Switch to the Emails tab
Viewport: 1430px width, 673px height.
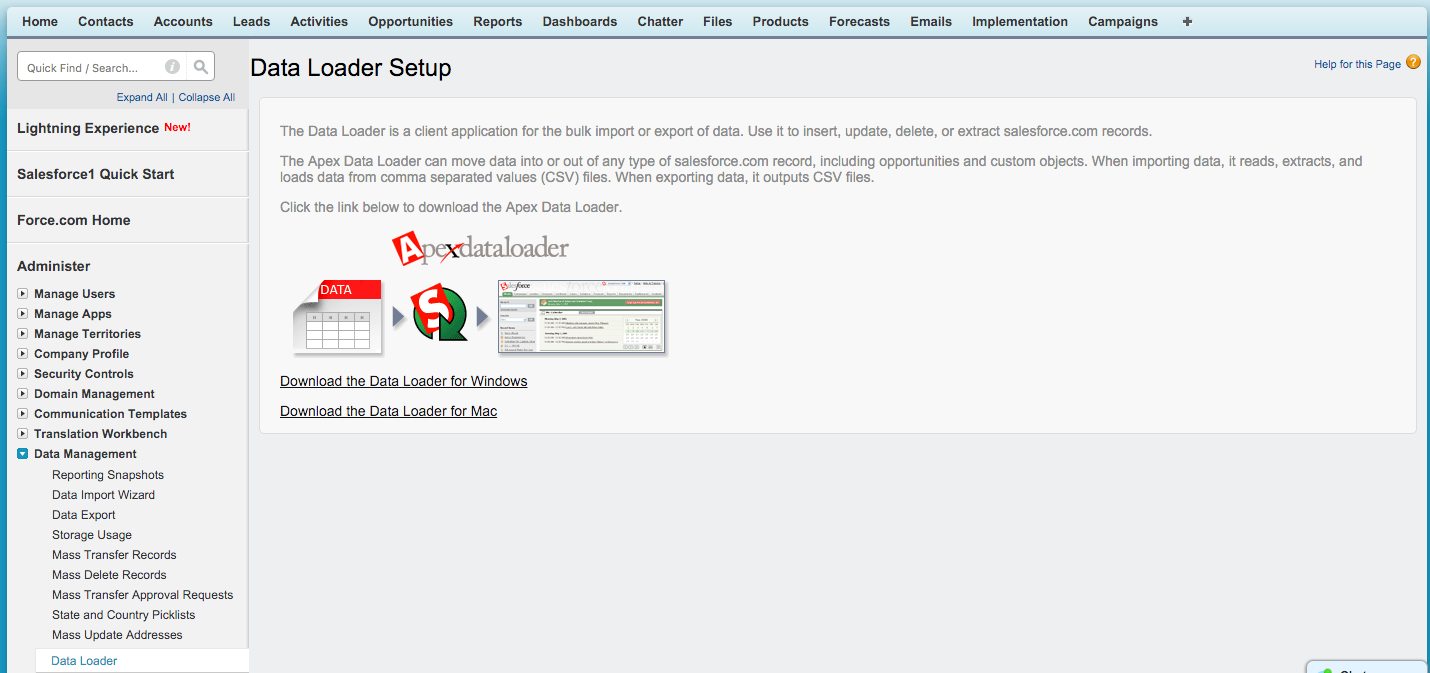[931, 21]
